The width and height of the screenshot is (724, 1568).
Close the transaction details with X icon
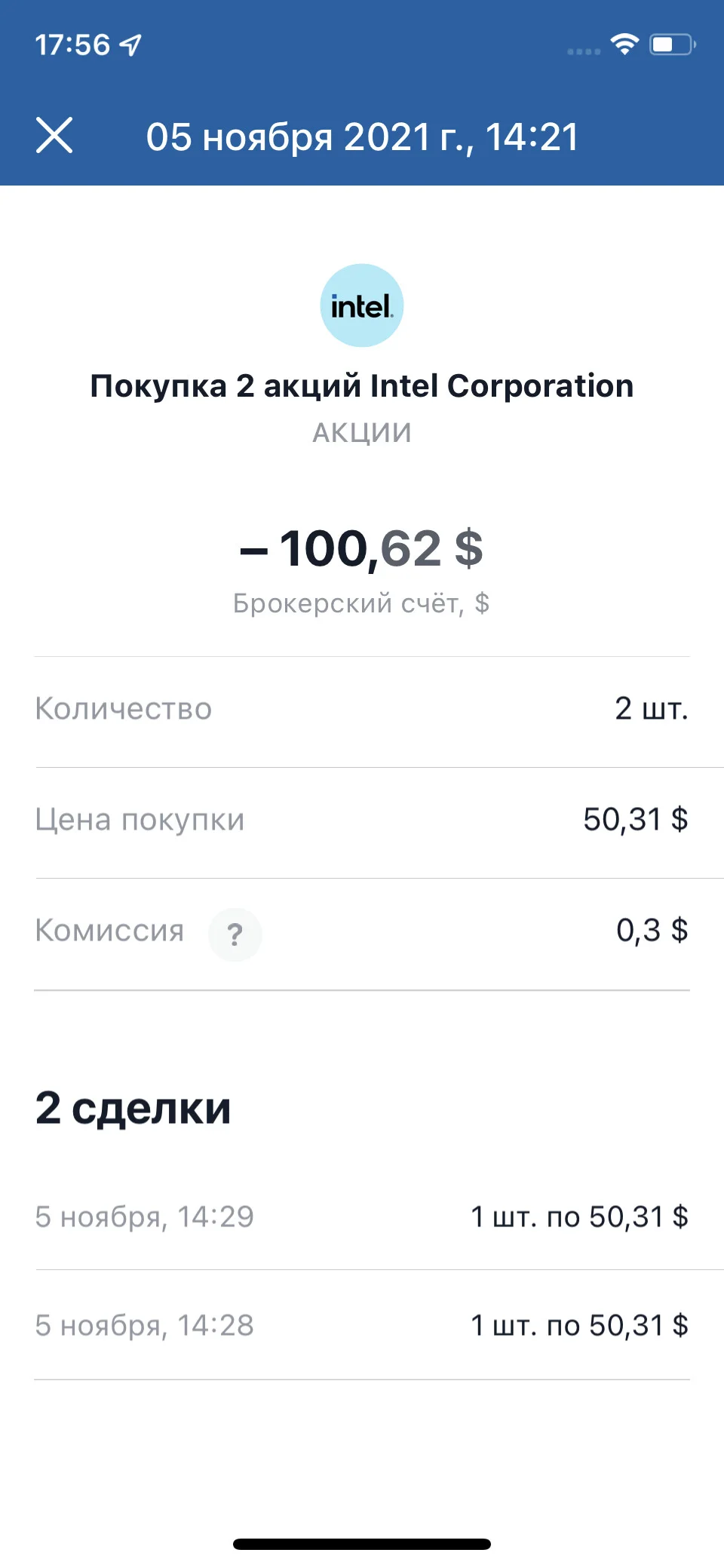pyautogui.click(x=54, y=136)
